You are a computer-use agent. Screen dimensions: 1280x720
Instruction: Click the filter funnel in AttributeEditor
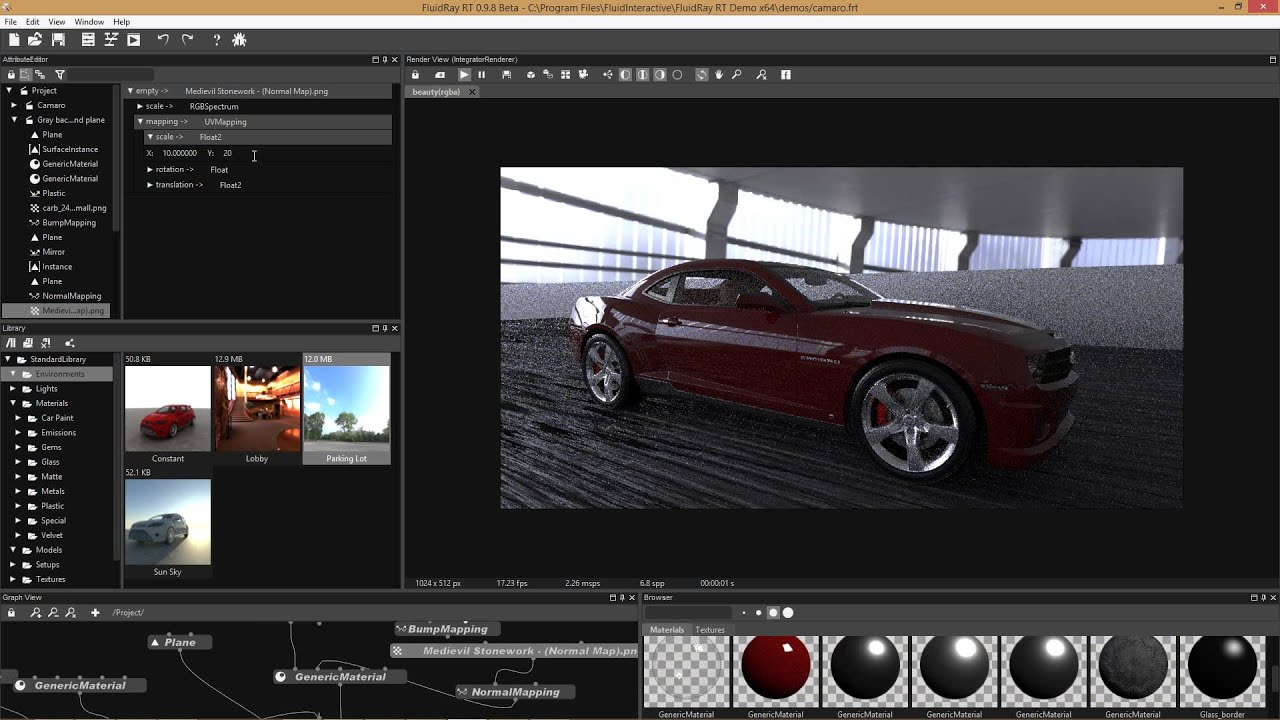59,75
